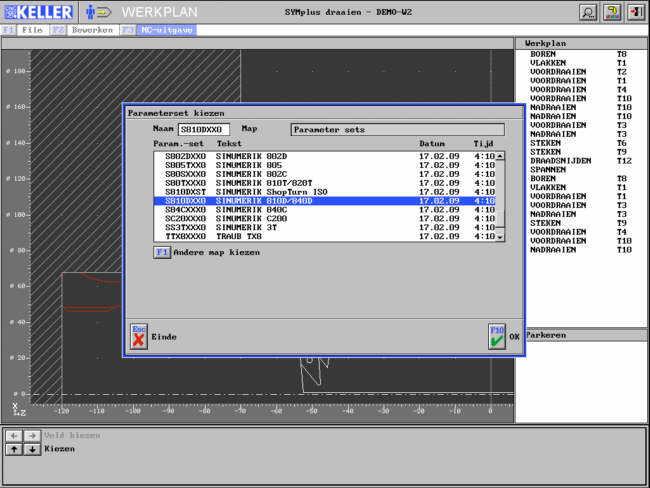Open the help question mark icon

click(611, 12)
